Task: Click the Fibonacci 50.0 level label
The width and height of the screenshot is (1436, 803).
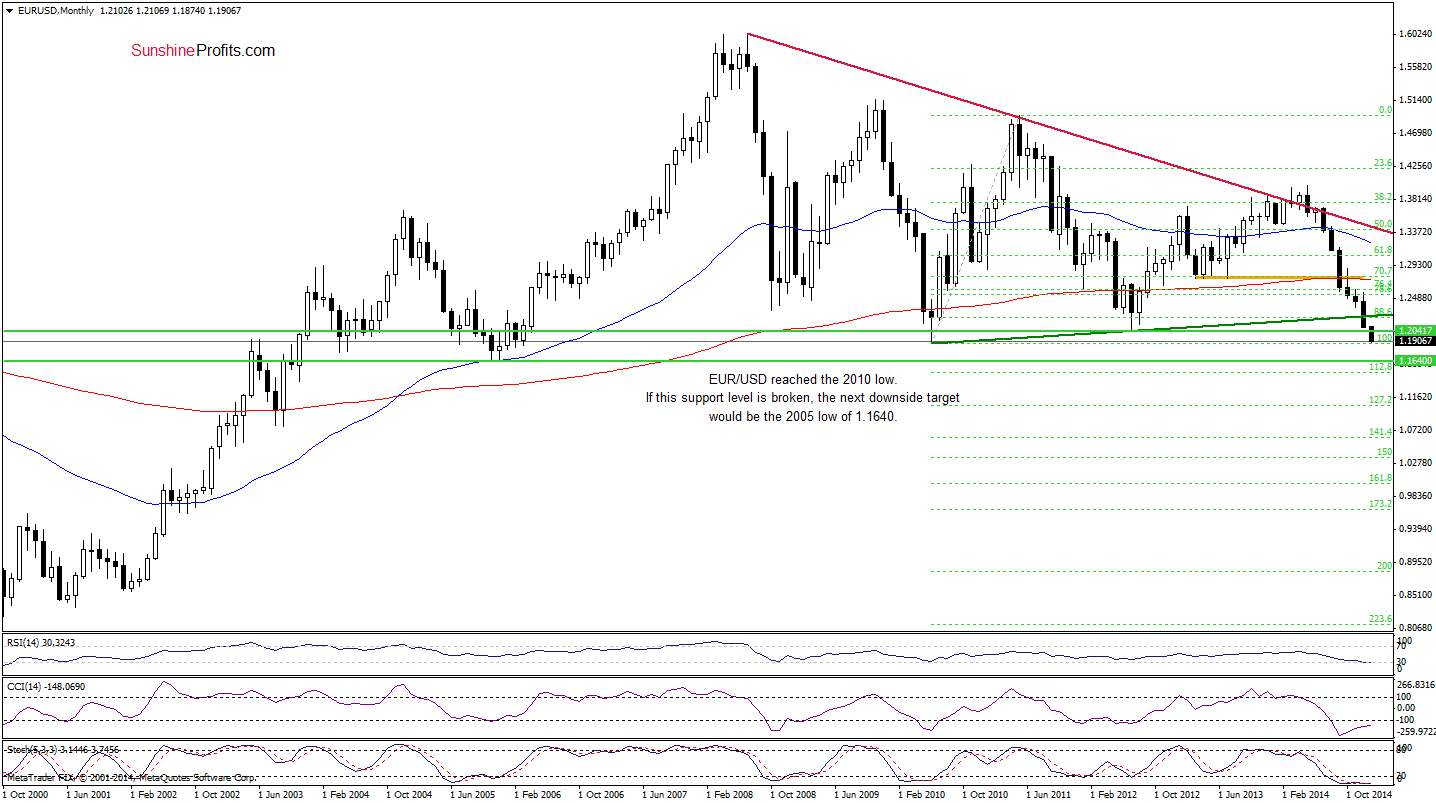Action: tap(1383, 223)
